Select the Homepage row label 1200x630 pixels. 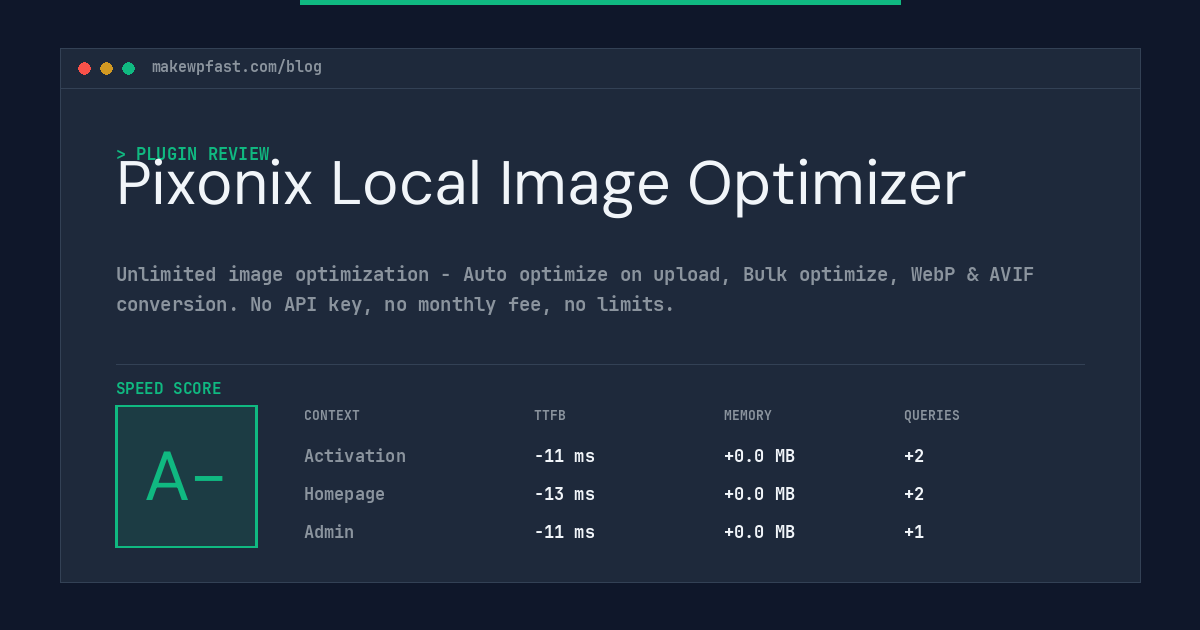coord(344,494)
